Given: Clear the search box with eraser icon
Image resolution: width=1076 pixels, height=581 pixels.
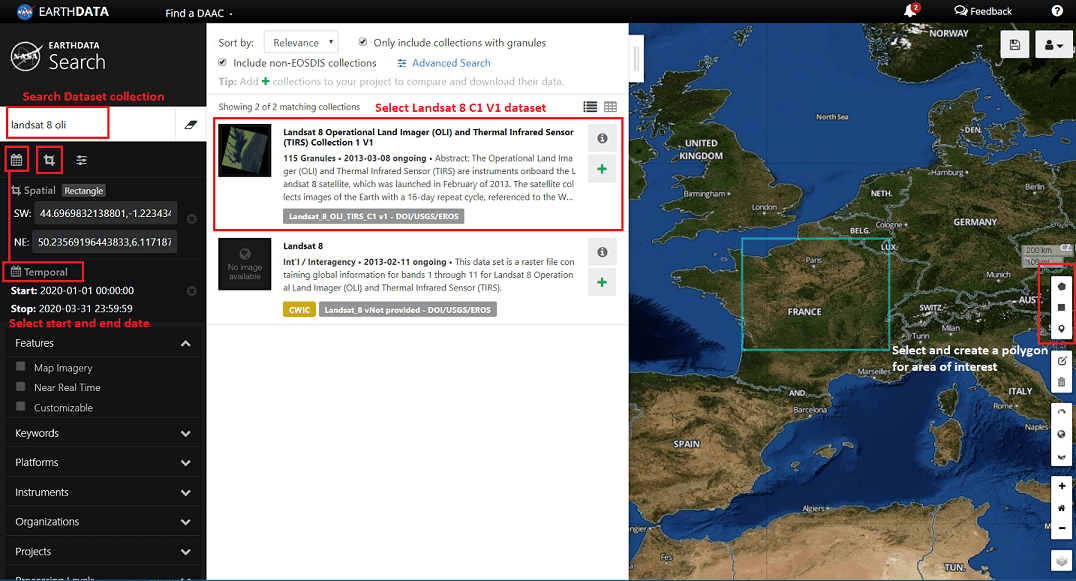Looking at the screenshot, I should pos(191,124).
